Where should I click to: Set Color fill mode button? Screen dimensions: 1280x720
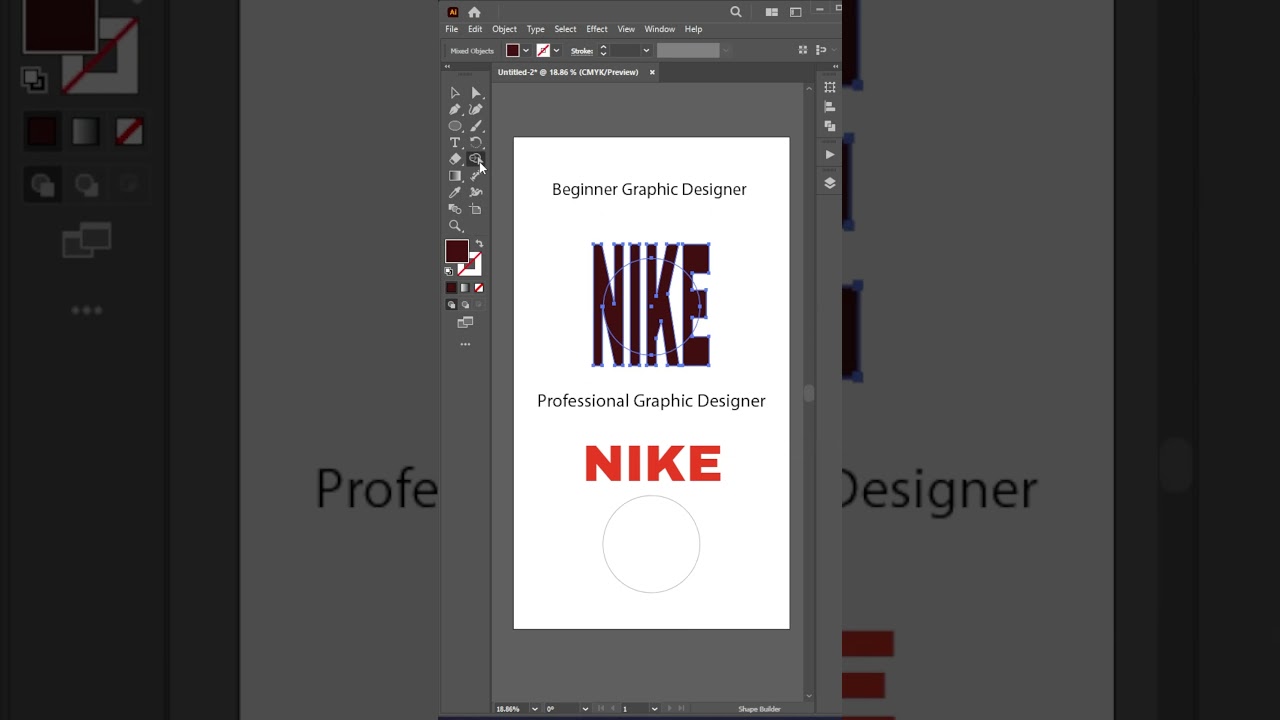pyautogui.click(x=451, y=288)
